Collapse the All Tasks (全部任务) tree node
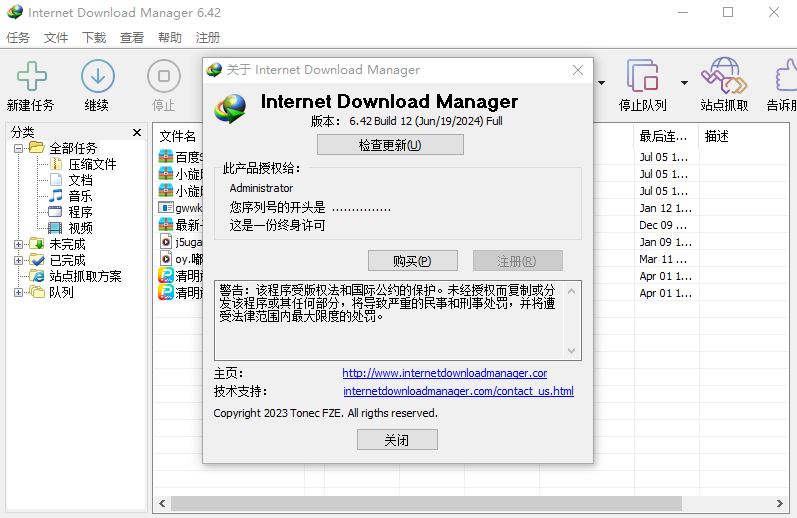This screenshot has height=518, width=797. tap(18, 148)
